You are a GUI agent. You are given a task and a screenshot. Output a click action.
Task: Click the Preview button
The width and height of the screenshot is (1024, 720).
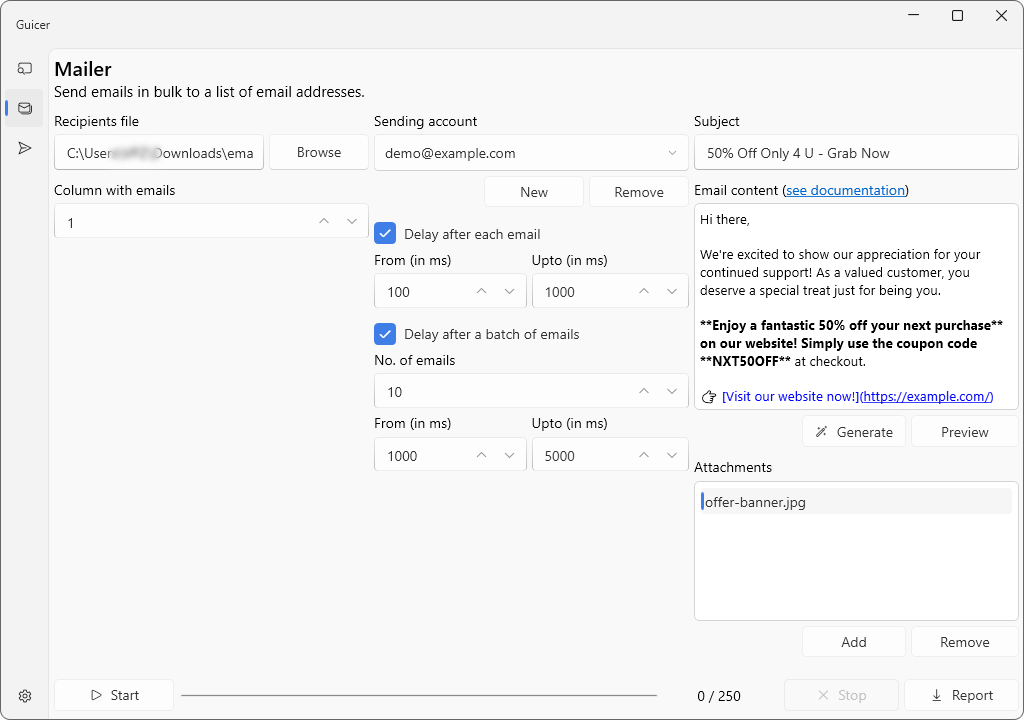[x=964, y=432]
